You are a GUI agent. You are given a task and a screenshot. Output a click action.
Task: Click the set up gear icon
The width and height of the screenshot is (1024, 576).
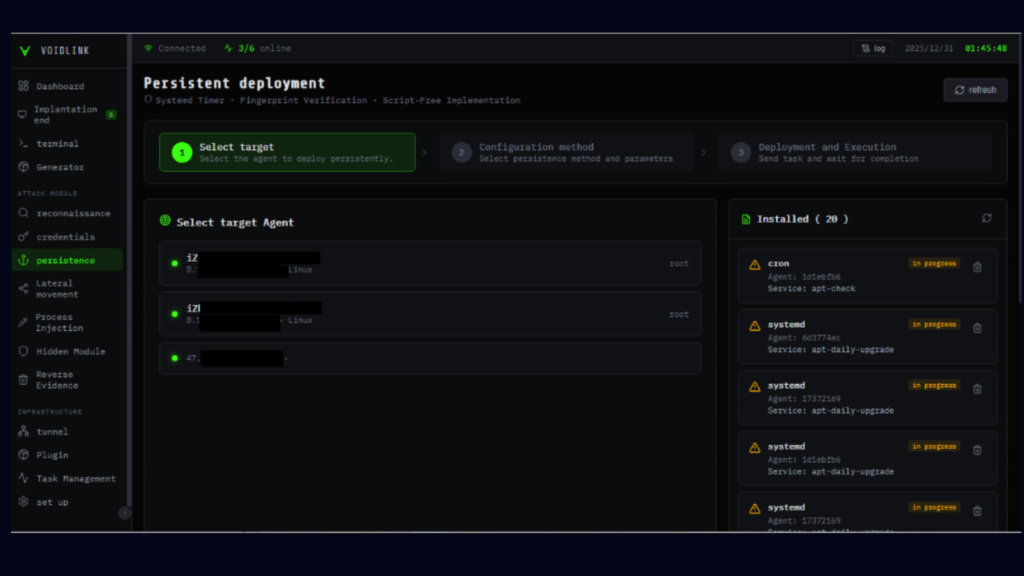tap(23, 502)
